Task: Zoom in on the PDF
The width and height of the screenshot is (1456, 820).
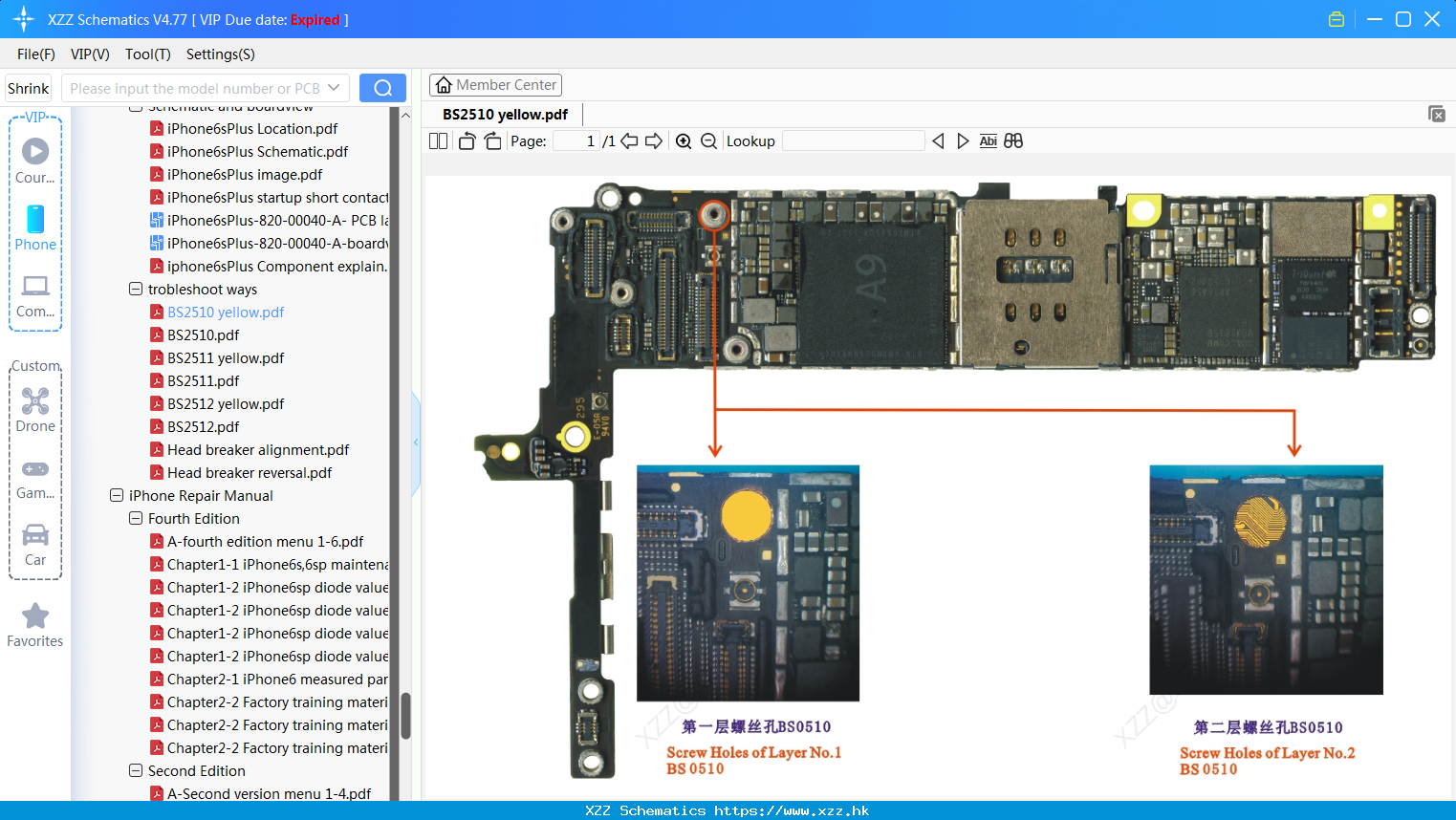Action: click(684, 140)
